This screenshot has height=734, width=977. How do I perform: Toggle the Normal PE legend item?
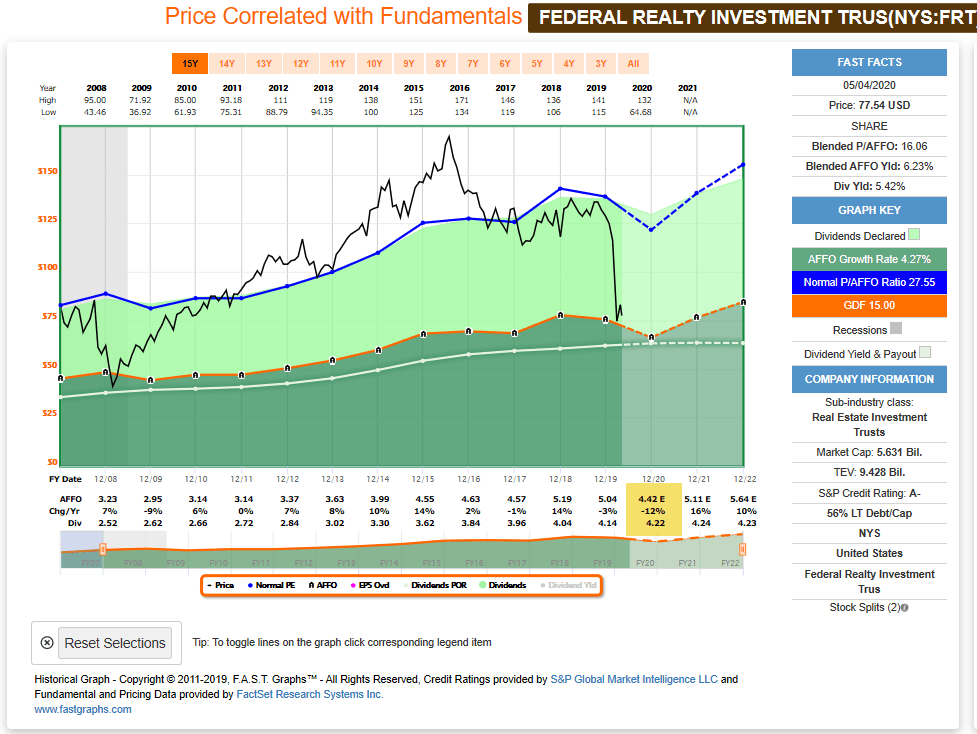click(x=271, y=585)
